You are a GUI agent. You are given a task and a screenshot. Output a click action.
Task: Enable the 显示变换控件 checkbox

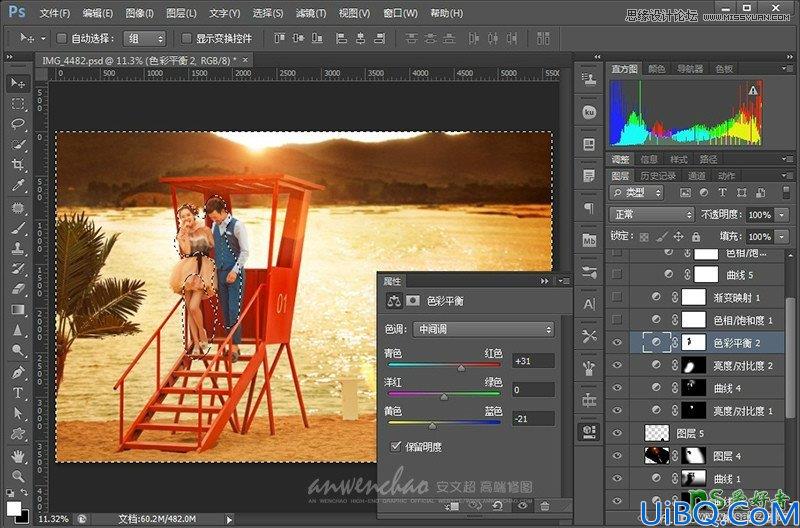187,38
